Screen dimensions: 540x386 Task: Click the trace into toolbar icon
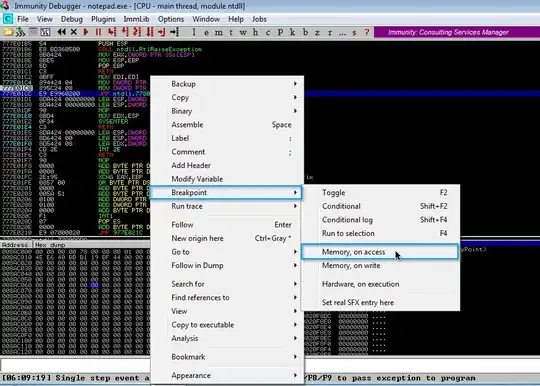click(x=137, y=32)
